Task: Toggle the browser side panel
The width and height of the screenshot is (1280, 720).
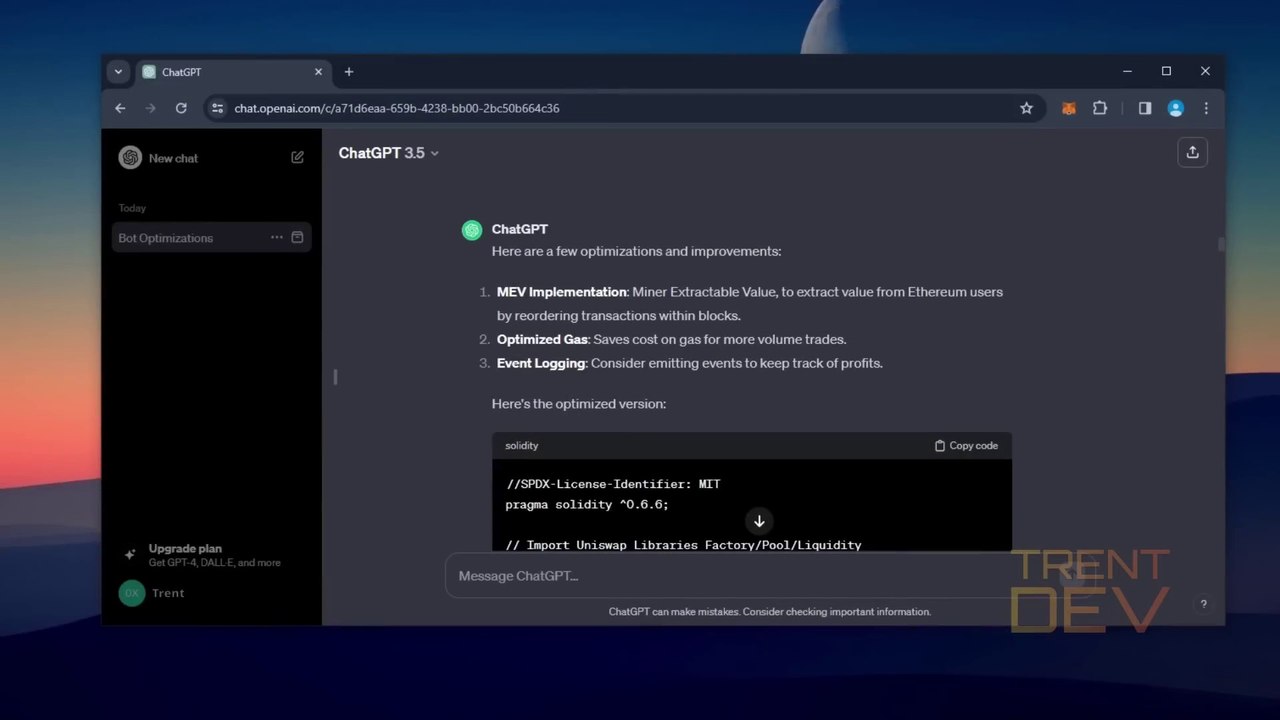Action: tap(1145, 108)
